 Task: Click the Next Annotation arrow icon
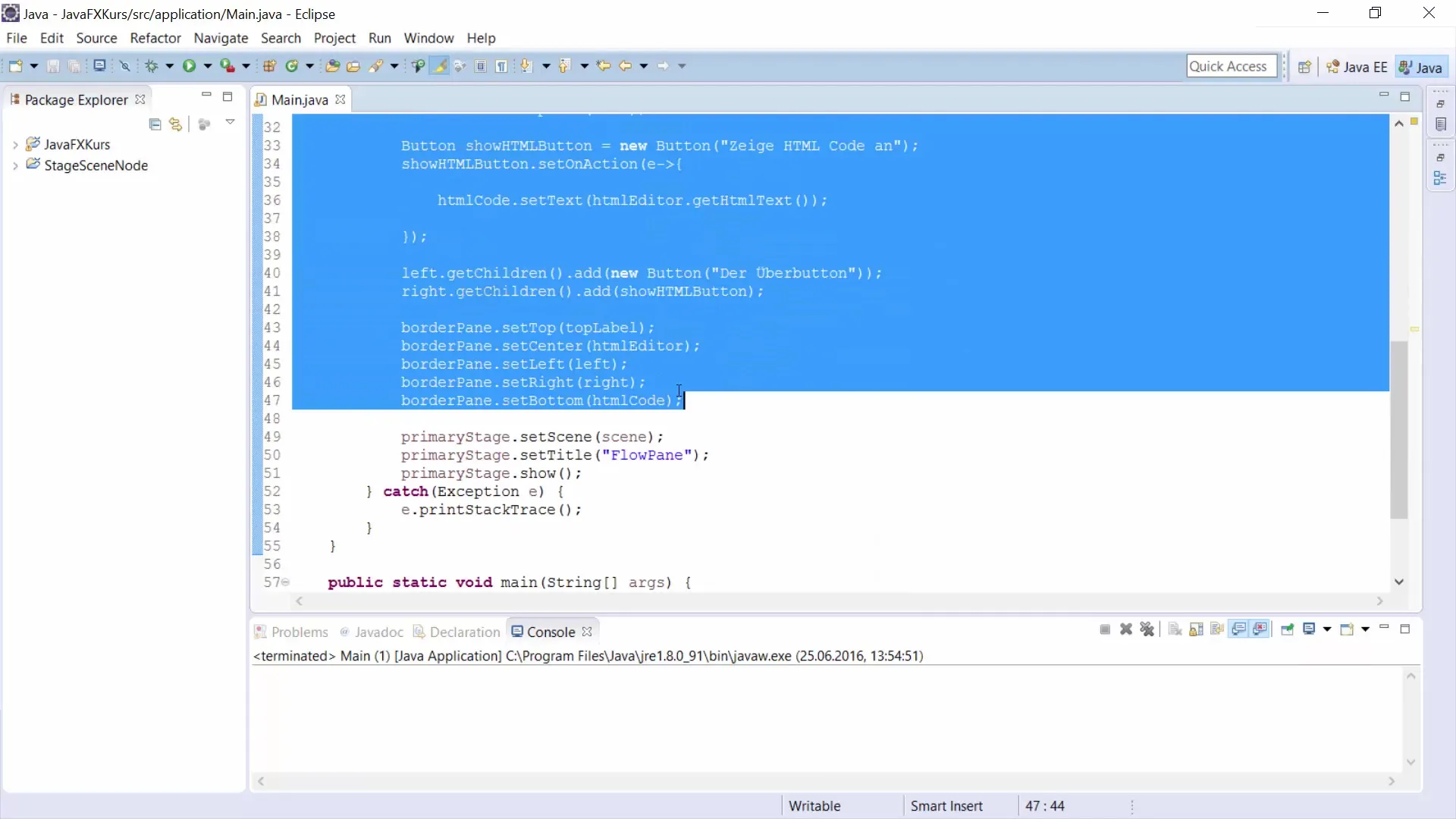pos(526,66)
